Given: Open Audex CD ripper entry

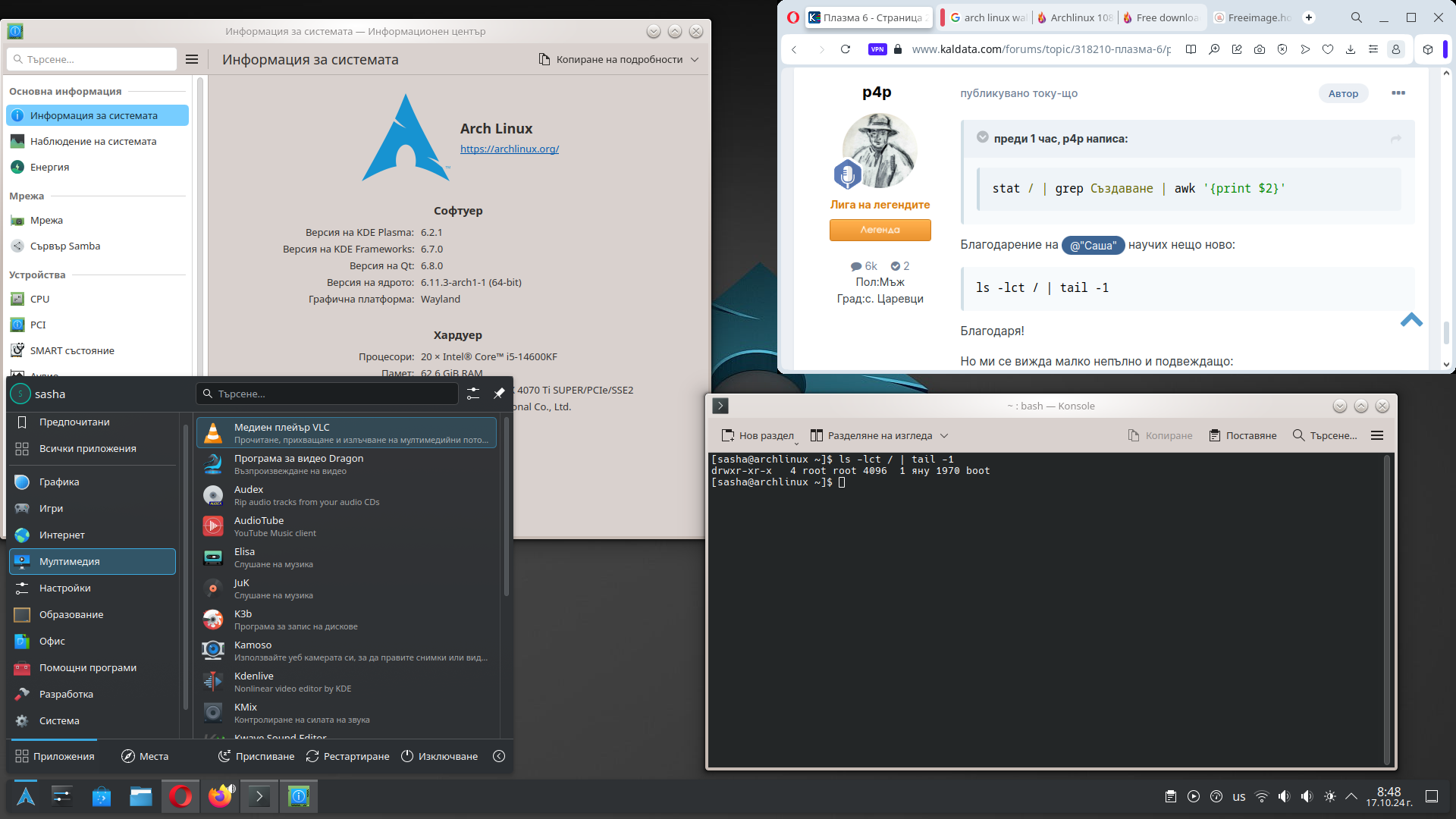Looking at the screenshot, I should [347, 495].
